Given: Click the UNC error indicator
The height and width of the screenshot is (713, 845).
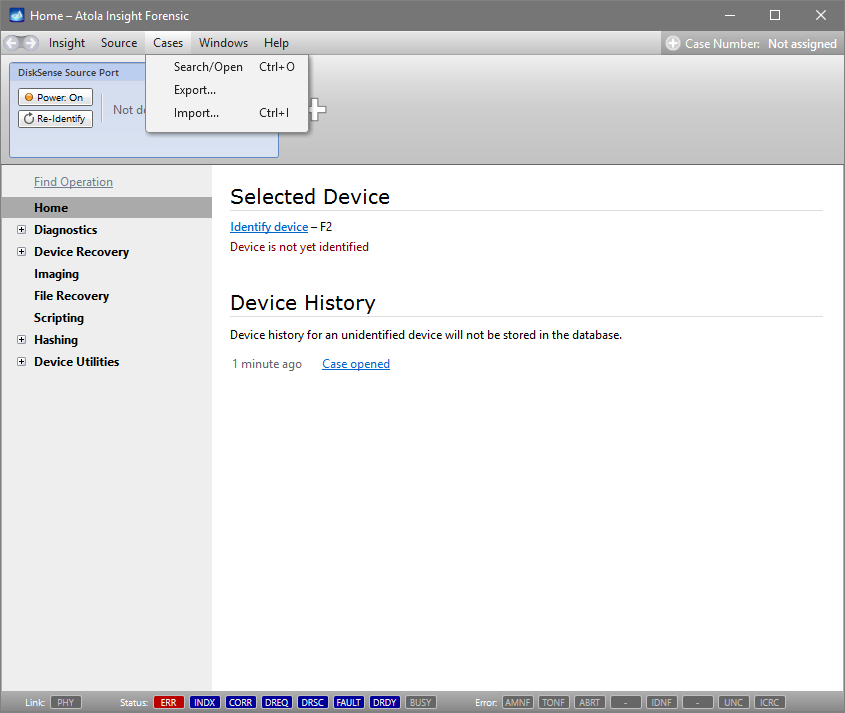Looking at the screenshot, I should (733, 702).
